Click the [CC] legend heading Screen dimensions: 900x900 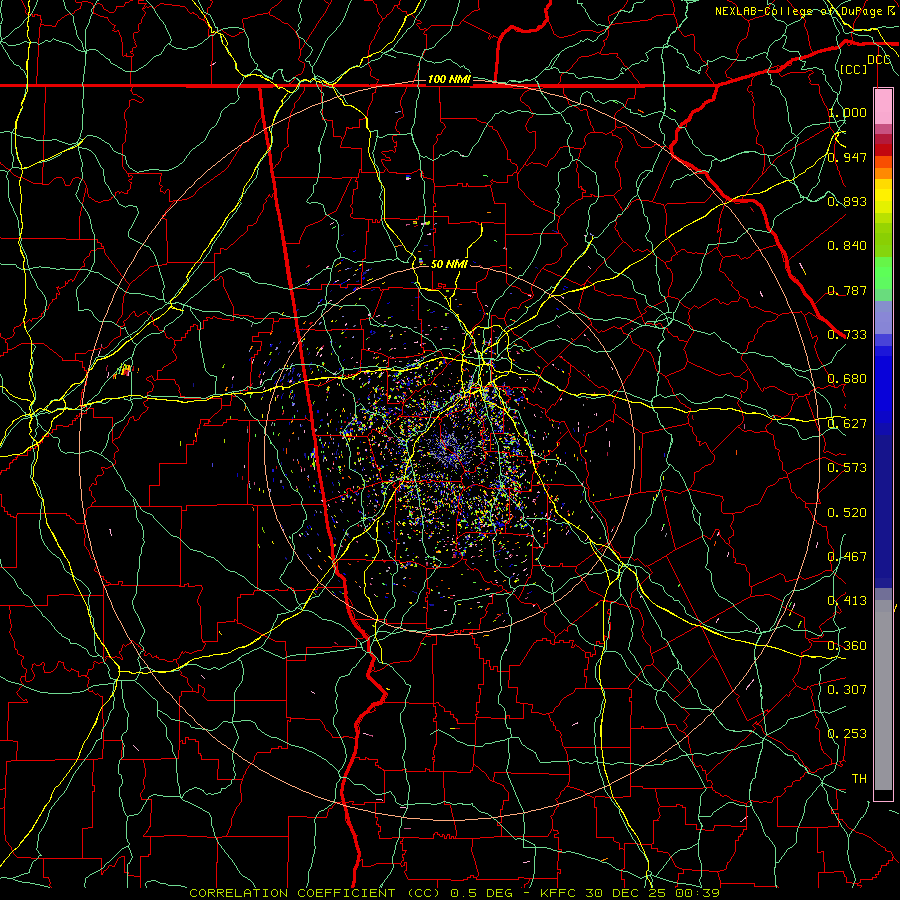coord(854,69)
